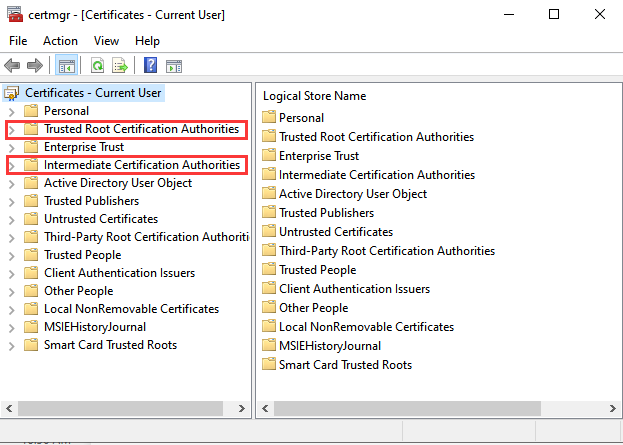This screenshot has height=445, width=623.
Task: Expand Untrusted Certificates node in left tree
Action: pyautogui.click(x=12, y=219)
